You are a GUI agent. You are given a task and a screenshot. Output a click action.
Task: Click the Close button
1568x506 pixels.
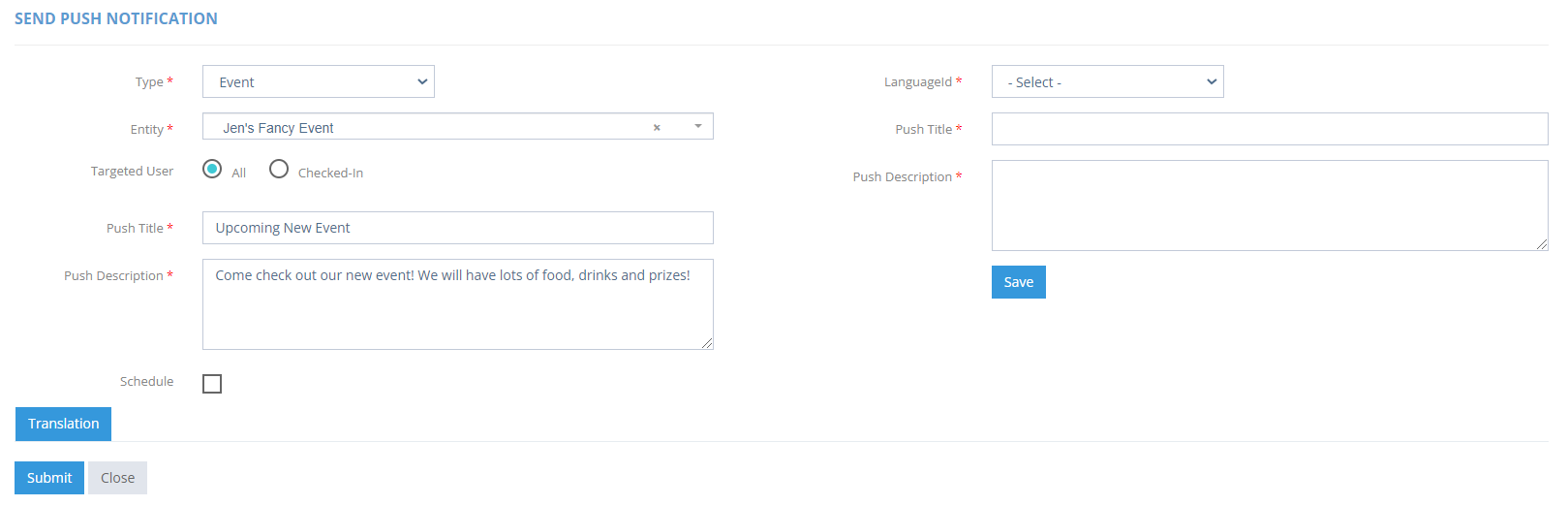pyautogui.click(x=117, y=478)
